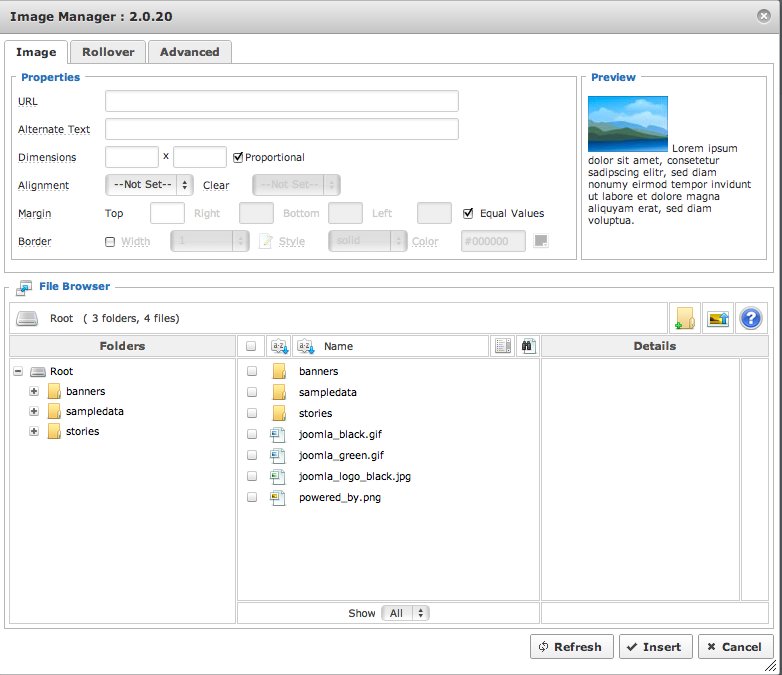This screenshot has width=782, height=675.
Task: Click the joomla_logo_black.jpg file icon
Action: point(279,476)
